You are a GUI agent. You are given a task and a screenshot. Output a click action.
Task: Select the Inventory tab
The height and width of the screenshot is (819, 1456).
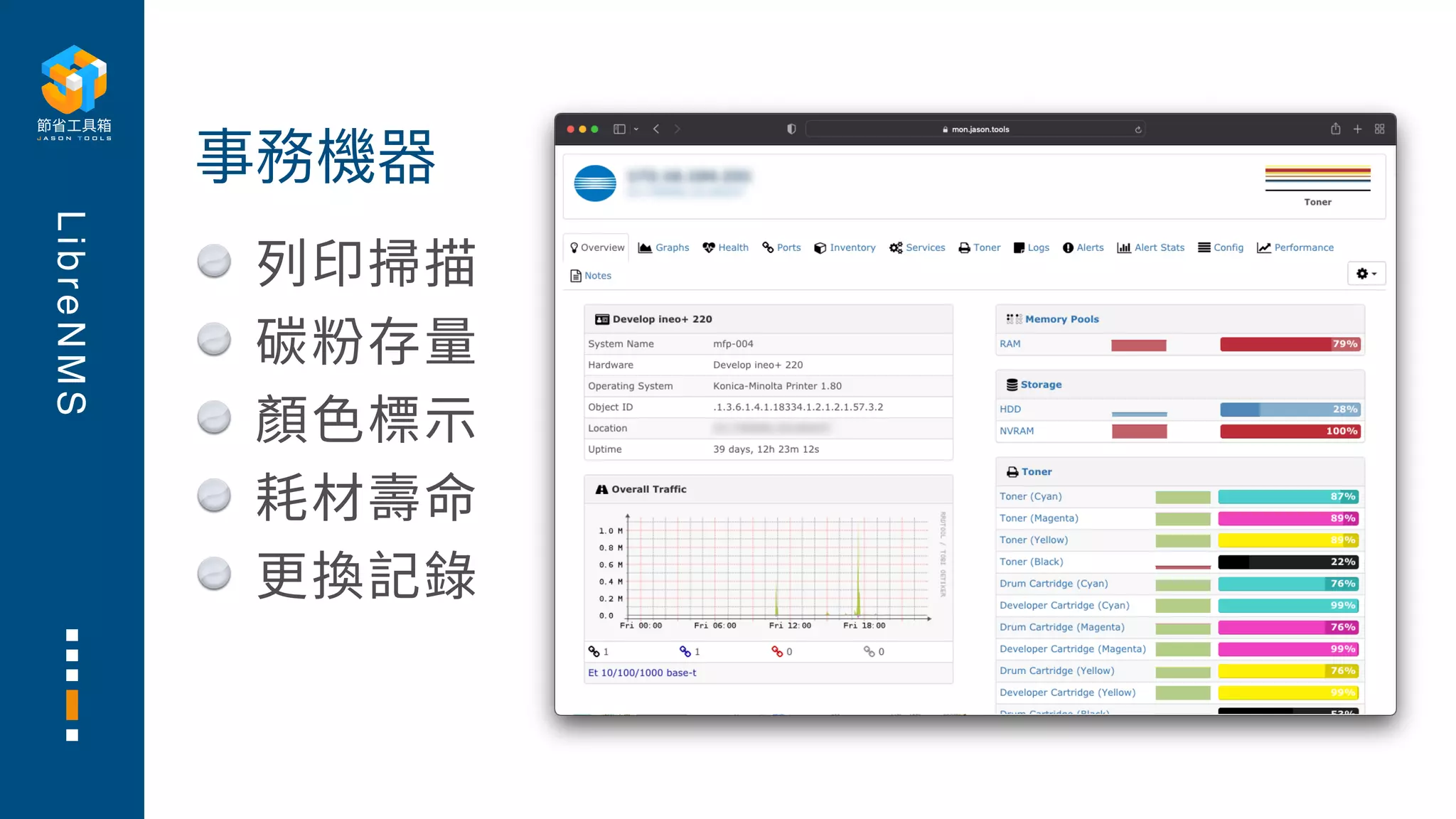point(845,247)
